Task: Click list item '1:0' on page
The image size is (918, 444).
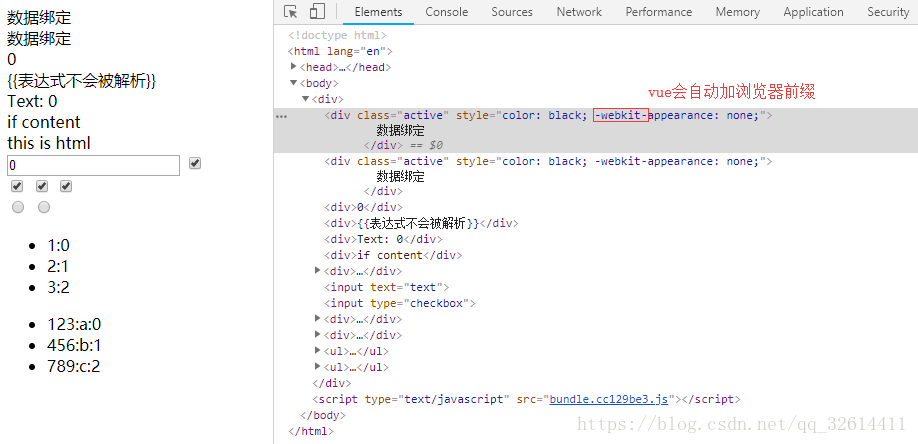Action: click(x=59, y=245)
